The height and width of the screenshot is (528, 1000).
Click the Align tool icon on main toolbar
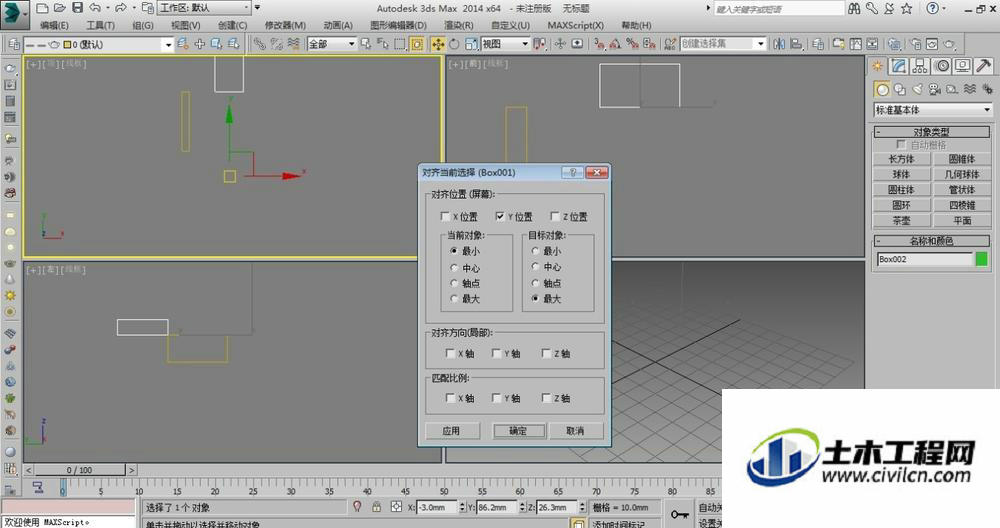point(796,43)
